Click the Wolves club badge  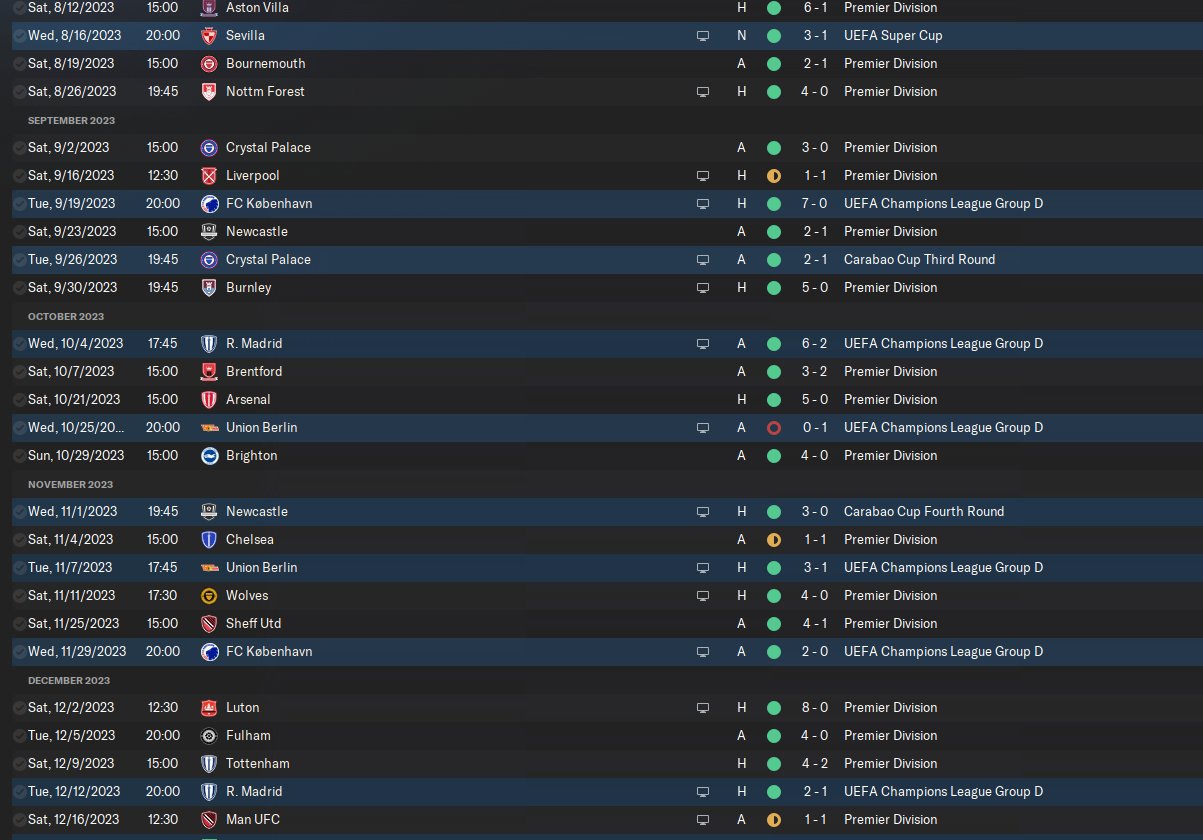pyautogui.click(x=209, y=595)
